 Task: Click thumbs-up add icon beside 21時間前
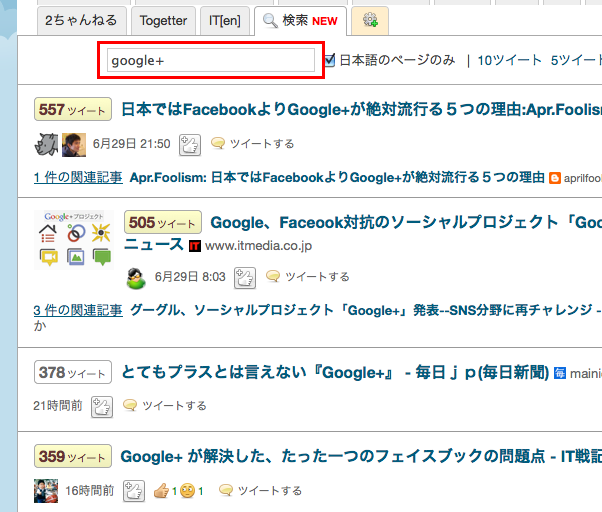[102, 407]
